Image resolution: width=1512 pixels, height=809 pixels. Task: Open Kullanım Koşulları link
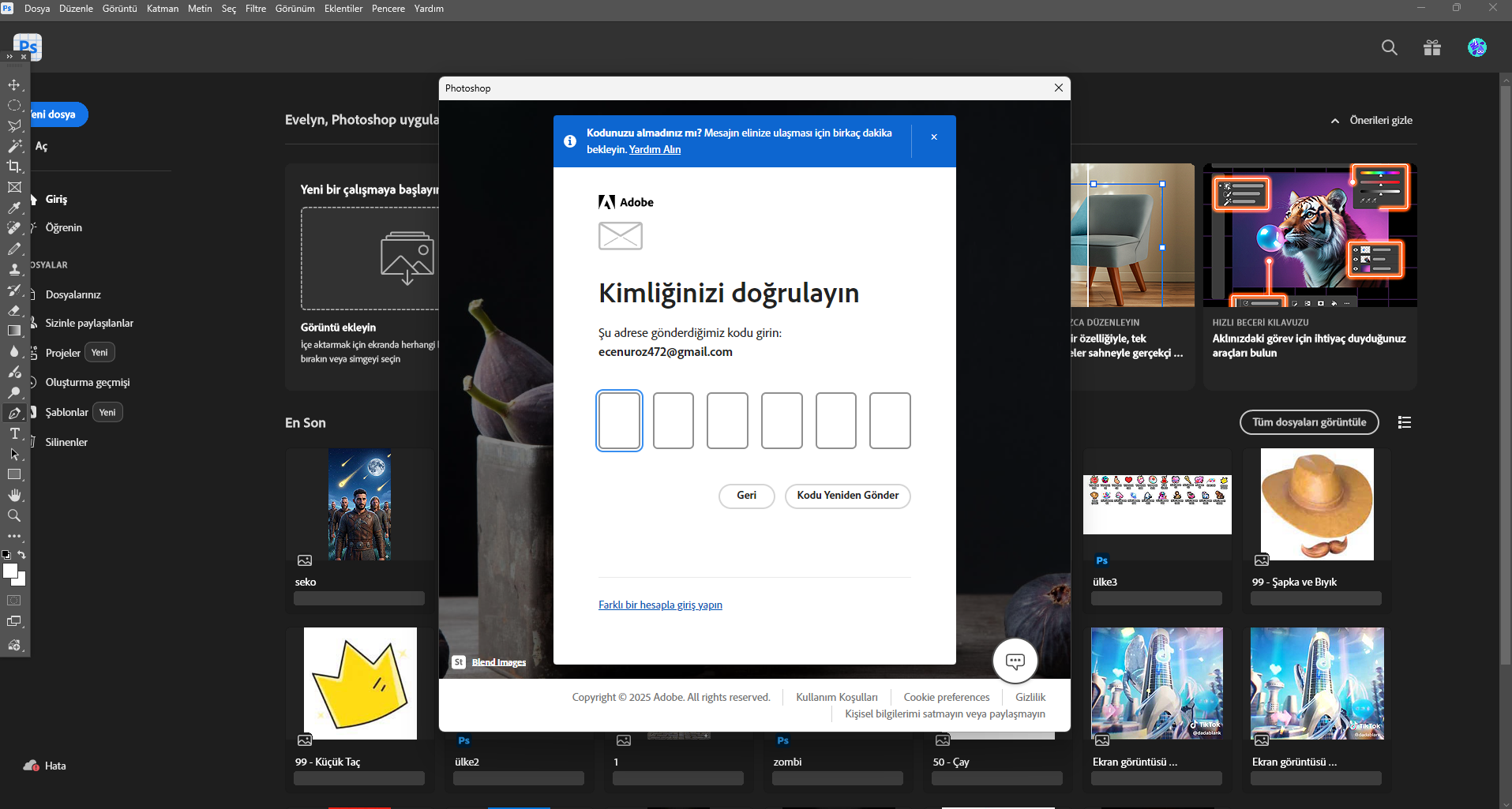(837, 697)
